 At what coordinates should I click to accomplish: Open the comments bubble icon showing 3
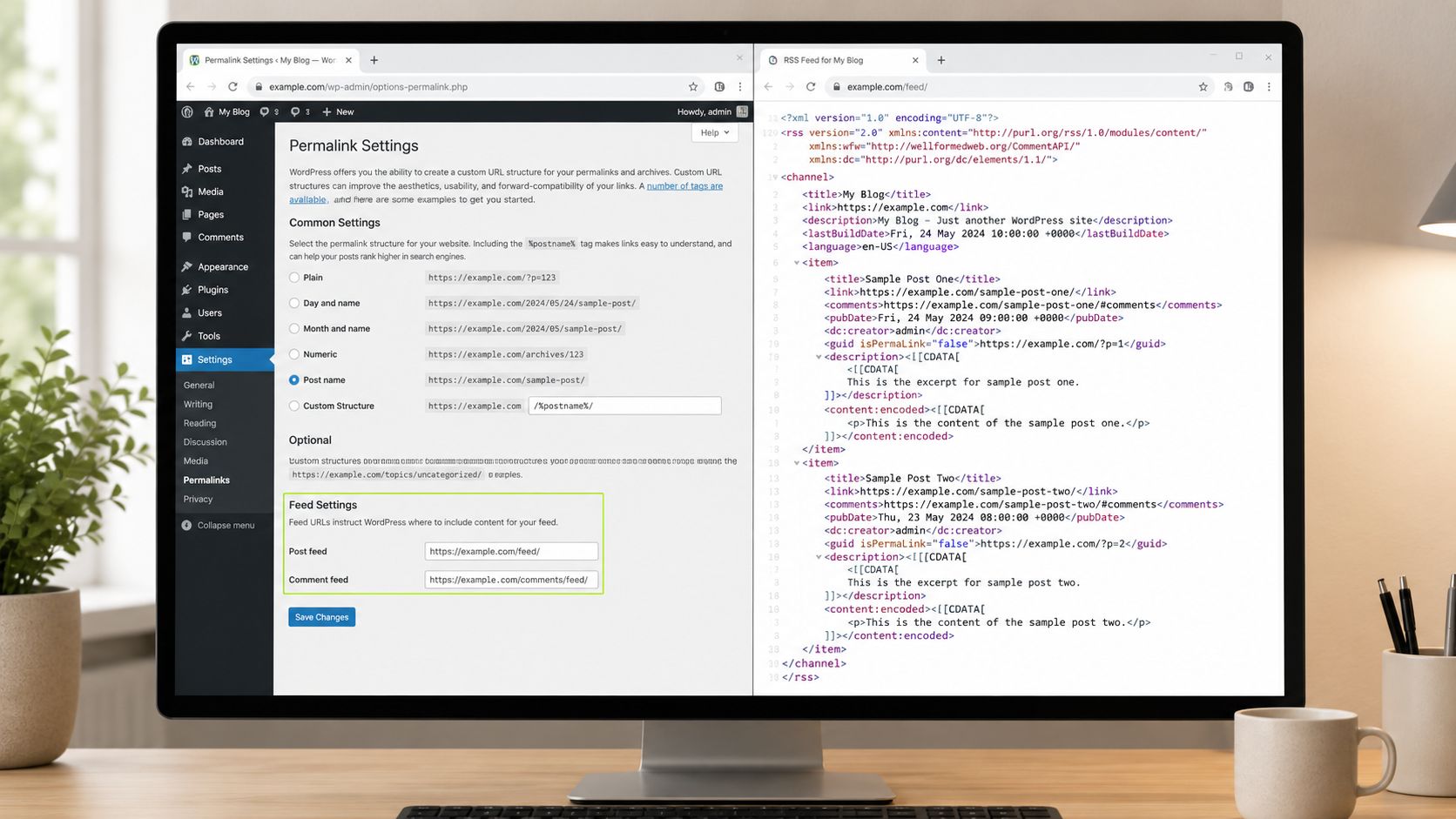[295, 111]
